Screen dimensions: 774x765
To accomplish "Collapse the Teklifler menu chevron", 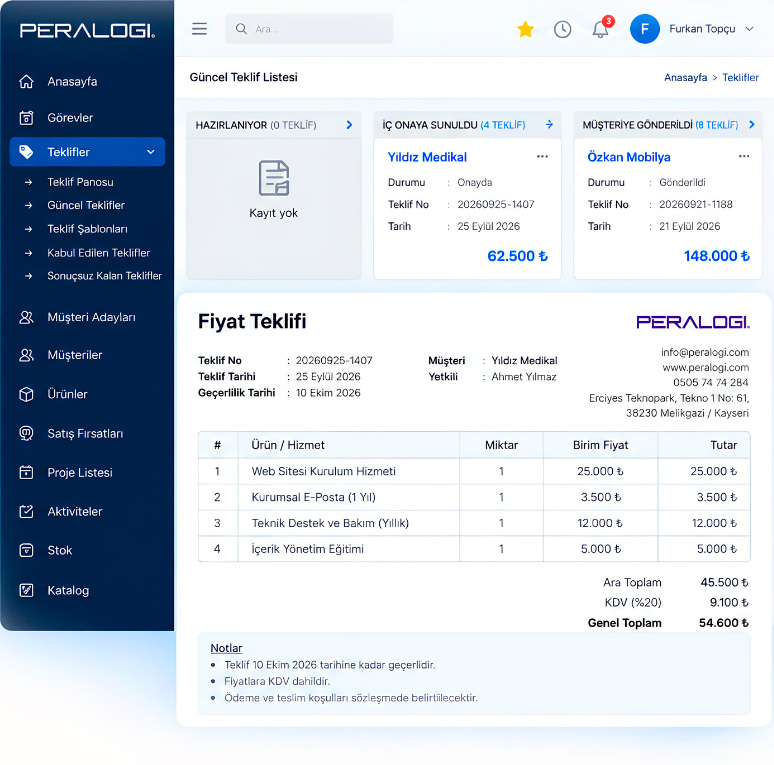I will coord(151,152).
